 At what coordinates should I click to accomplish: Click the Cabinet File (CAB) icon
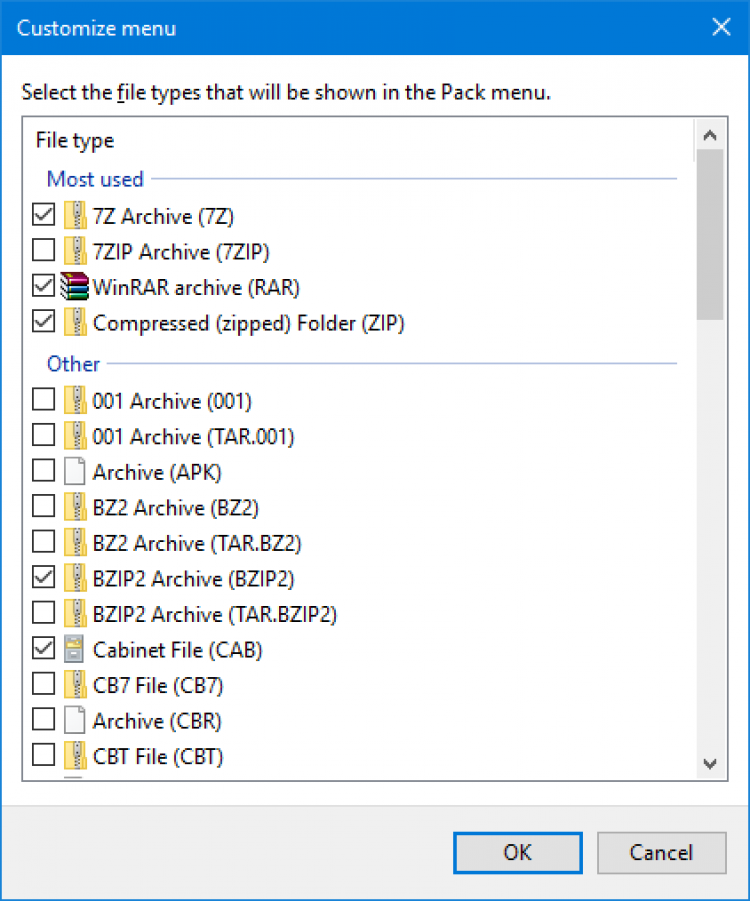[75, 650]
